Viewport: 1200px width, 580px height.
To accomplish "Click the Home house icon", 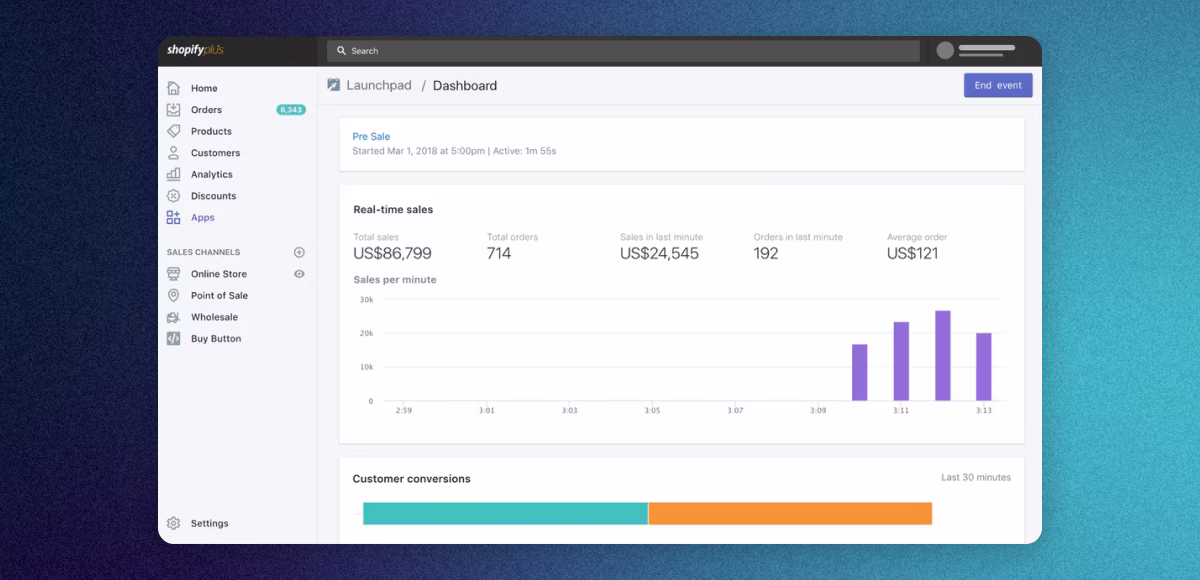I will (174, 88).
